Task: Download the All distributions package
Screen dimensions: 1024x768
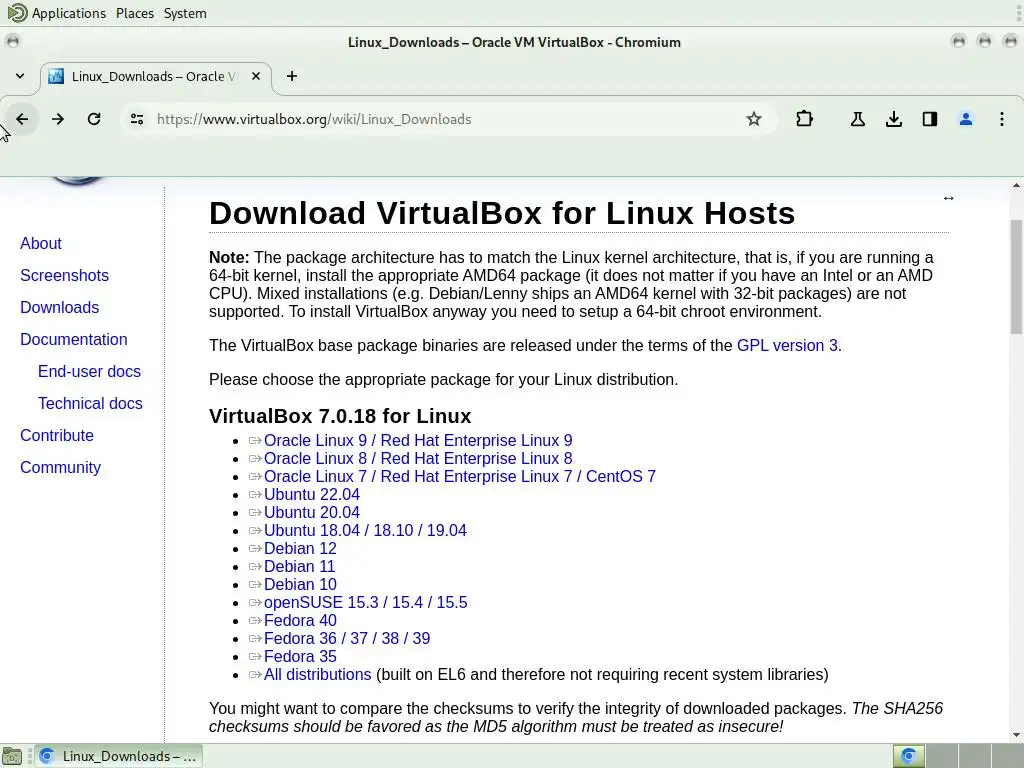Action: (317, 675)
